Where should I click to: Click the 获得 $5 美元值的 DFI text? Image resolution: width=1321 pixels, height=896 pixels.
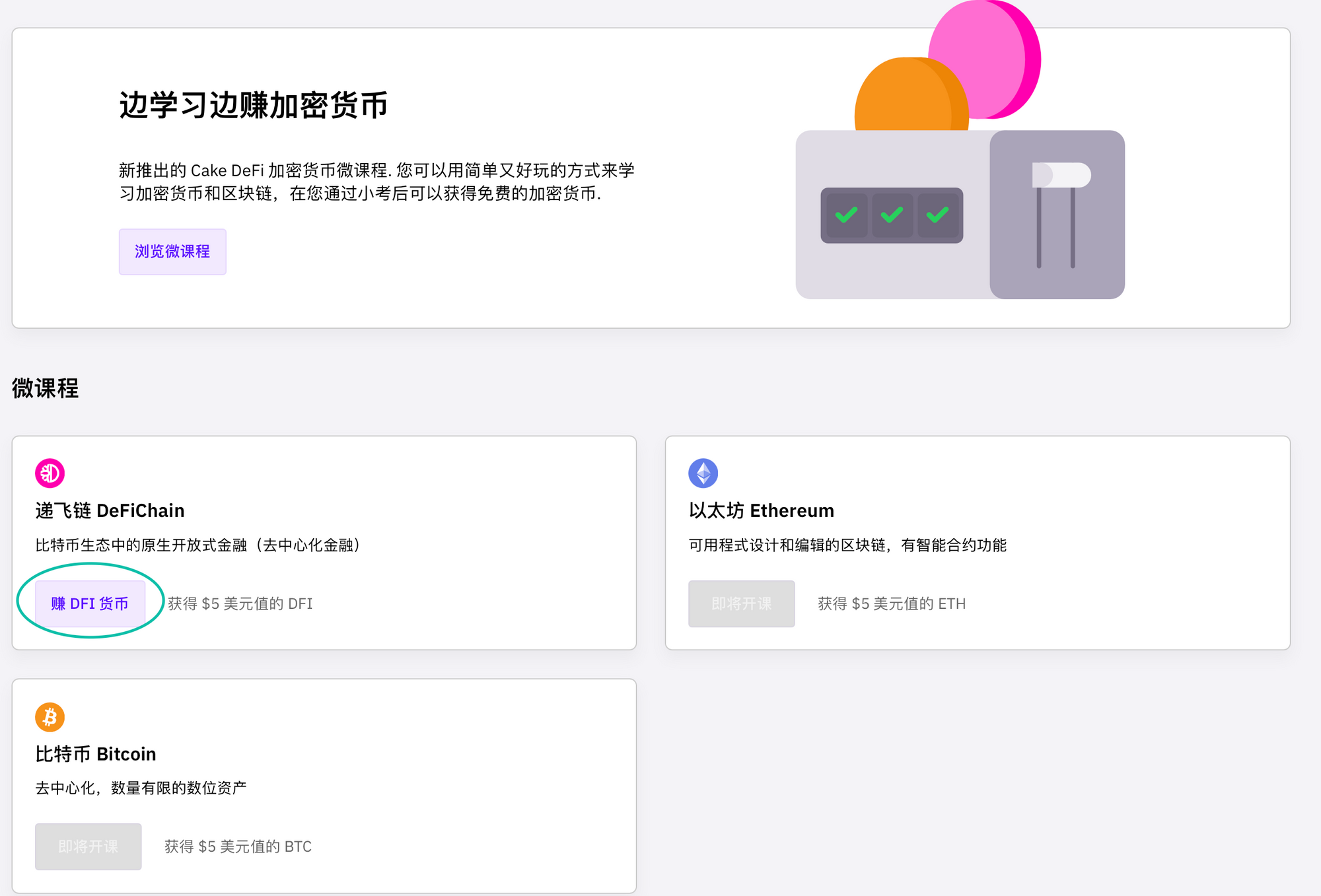click(240, 603)
